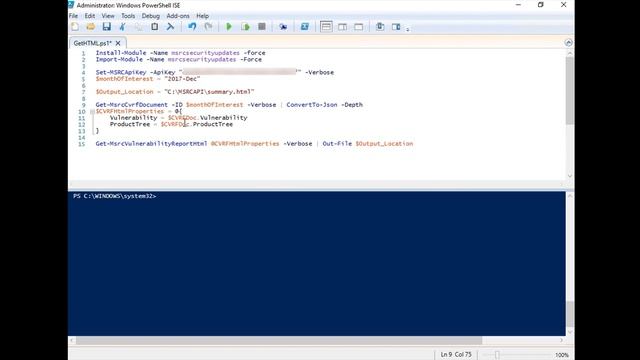Viewport: 640px width, 360px height.
Task: Click the Out-File command on line 15
Action: (x=337, y=144)
